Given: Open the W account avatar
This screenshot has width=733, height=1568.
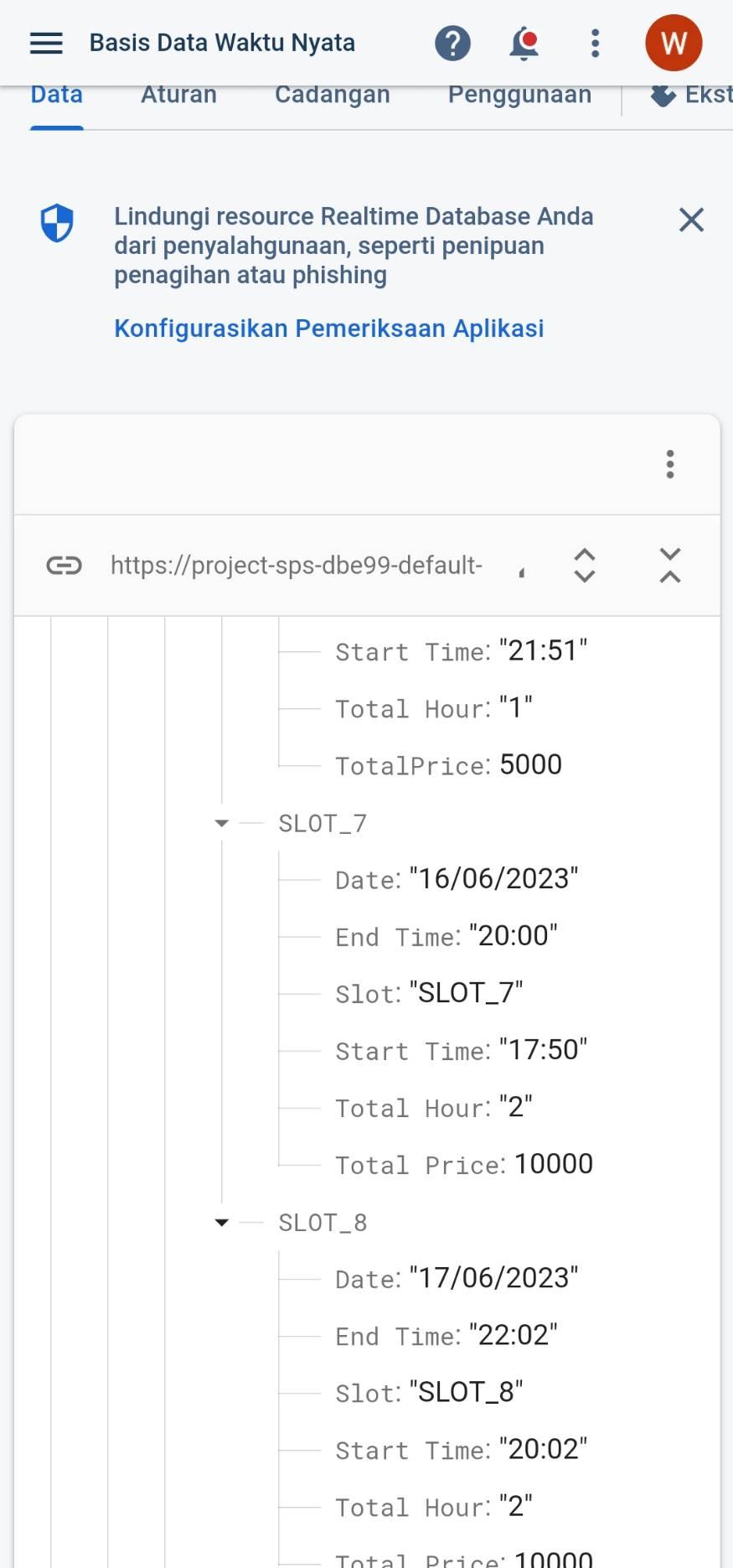Looking at the screenshot, I should pyautogui.click(x=673, y=43).
